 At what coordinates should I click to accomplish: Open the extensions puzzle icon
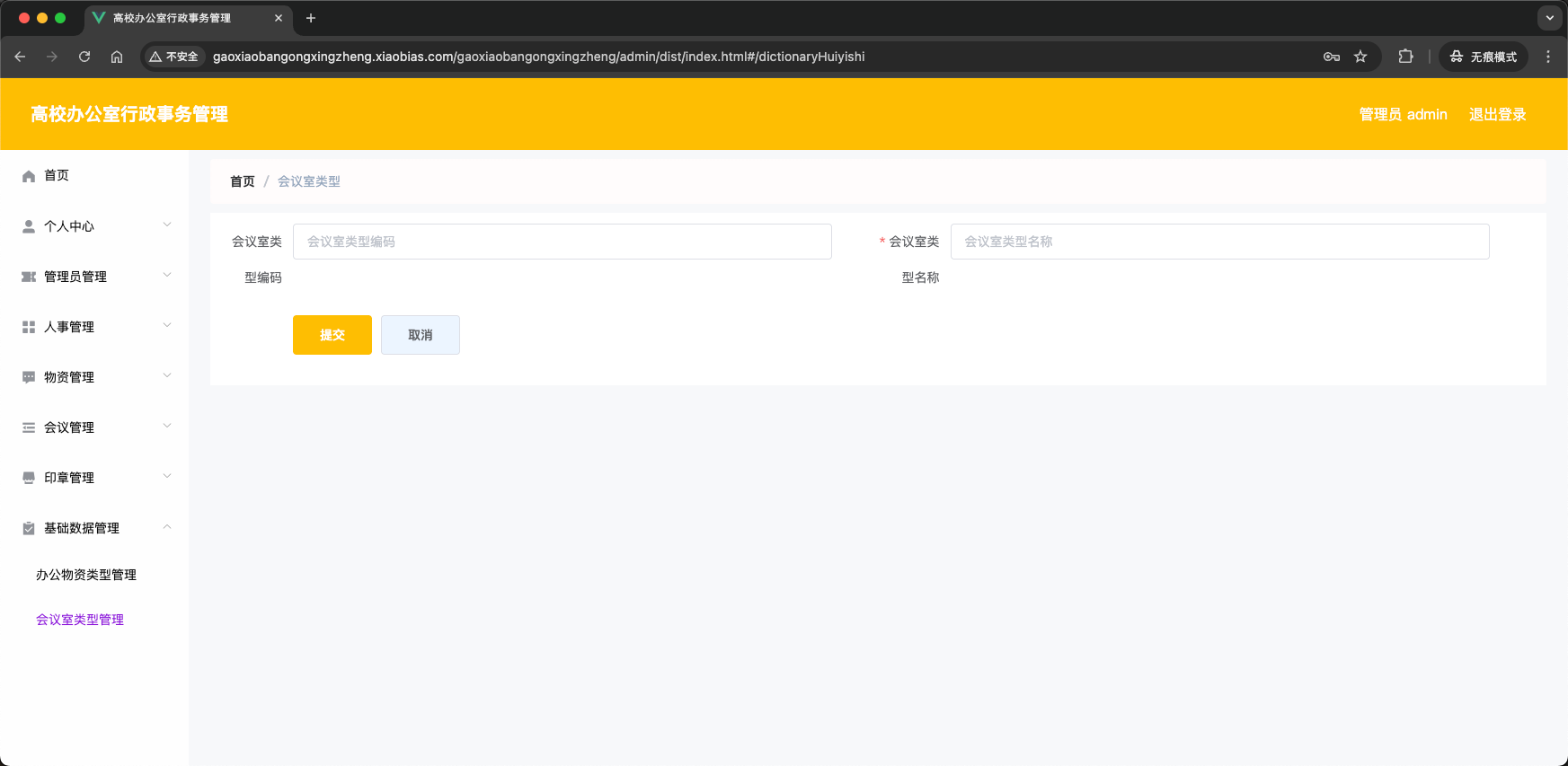tap(1405, 57)
